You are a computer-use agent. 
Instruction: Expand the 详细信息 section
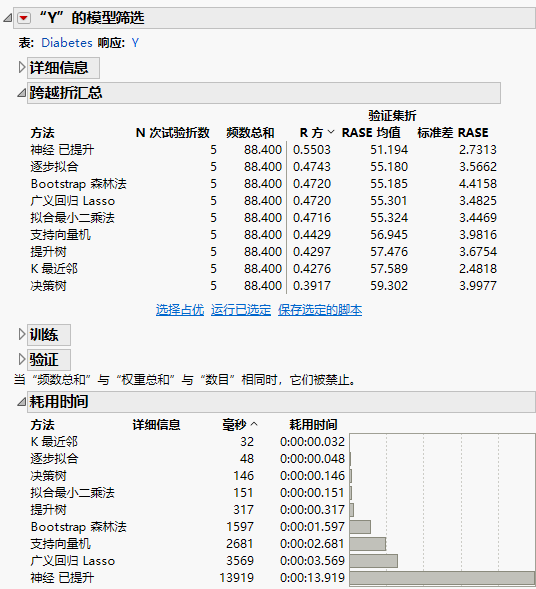coord(22,68)
